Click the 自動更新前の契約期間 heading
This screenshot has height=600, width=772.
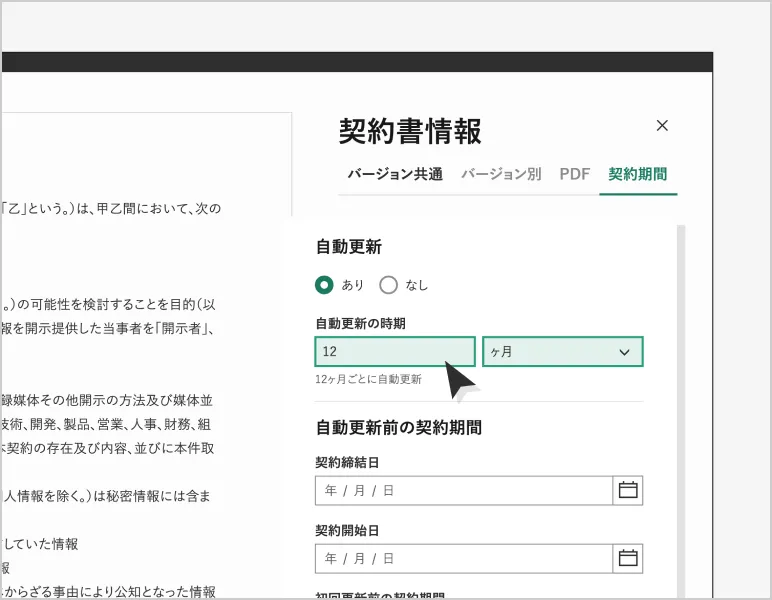[399, 427]
